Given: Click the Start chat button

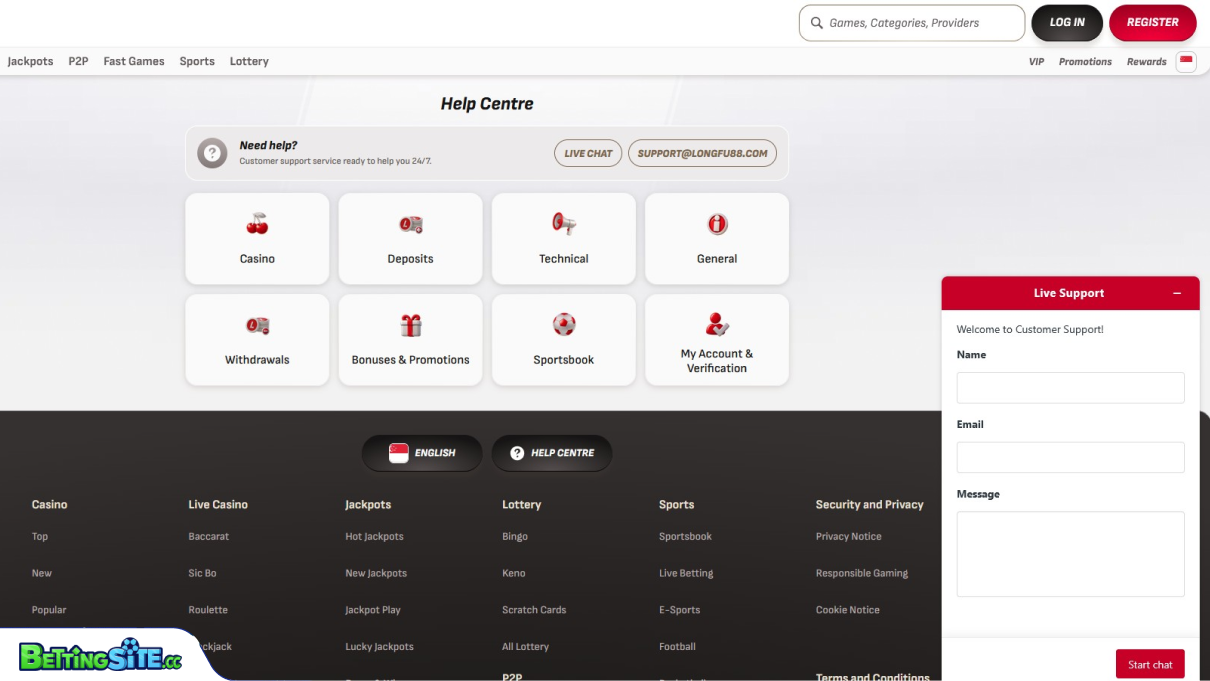Looking at the screenshot, I should point(1150,664).
